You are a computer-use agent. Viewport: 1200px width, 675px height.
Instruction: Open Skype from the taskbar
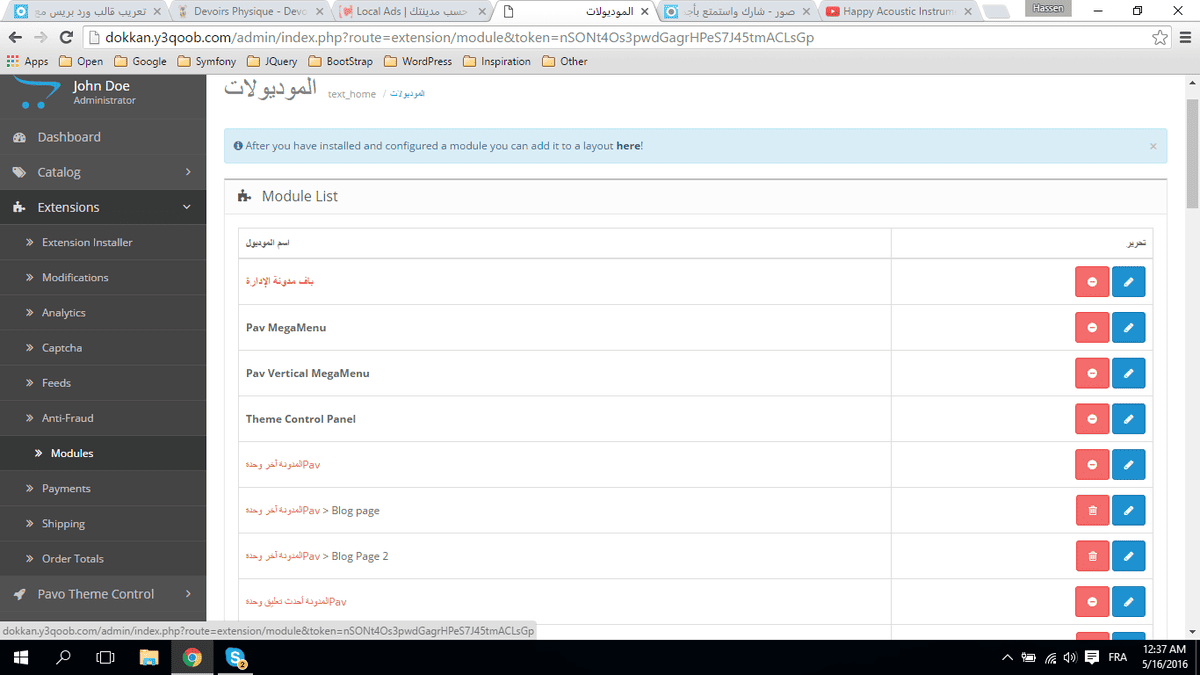(x=236, y=657)
